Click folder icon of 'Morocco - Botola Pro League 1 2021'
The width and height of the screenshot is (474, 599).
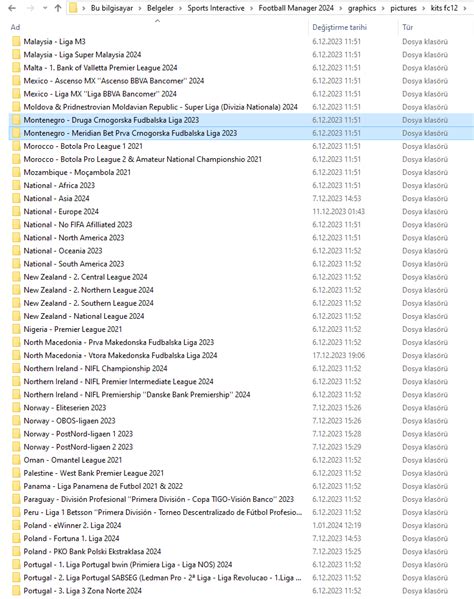(16, 146)
